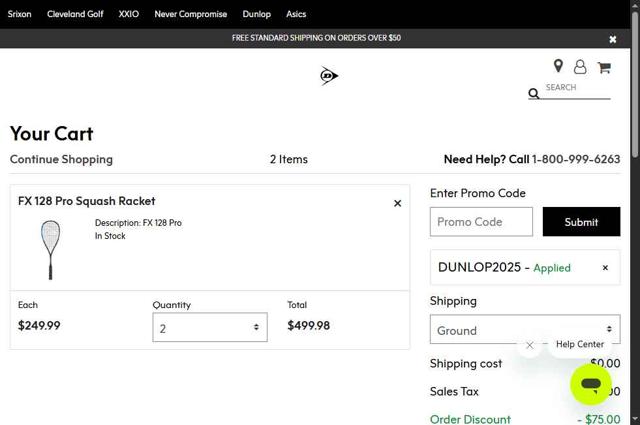Select Dunlop in top brand bar

(256, 14)
